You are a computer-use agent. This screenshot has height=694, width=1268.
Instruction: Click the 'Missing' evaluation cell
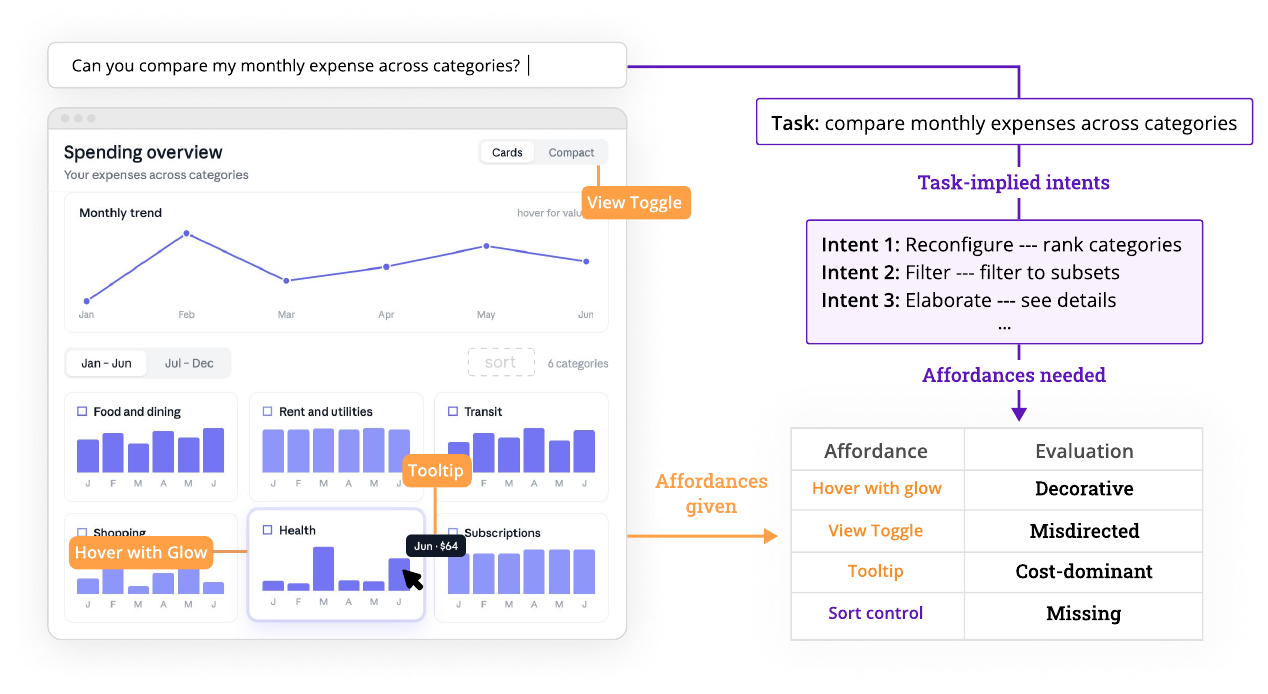[1084, 614]
